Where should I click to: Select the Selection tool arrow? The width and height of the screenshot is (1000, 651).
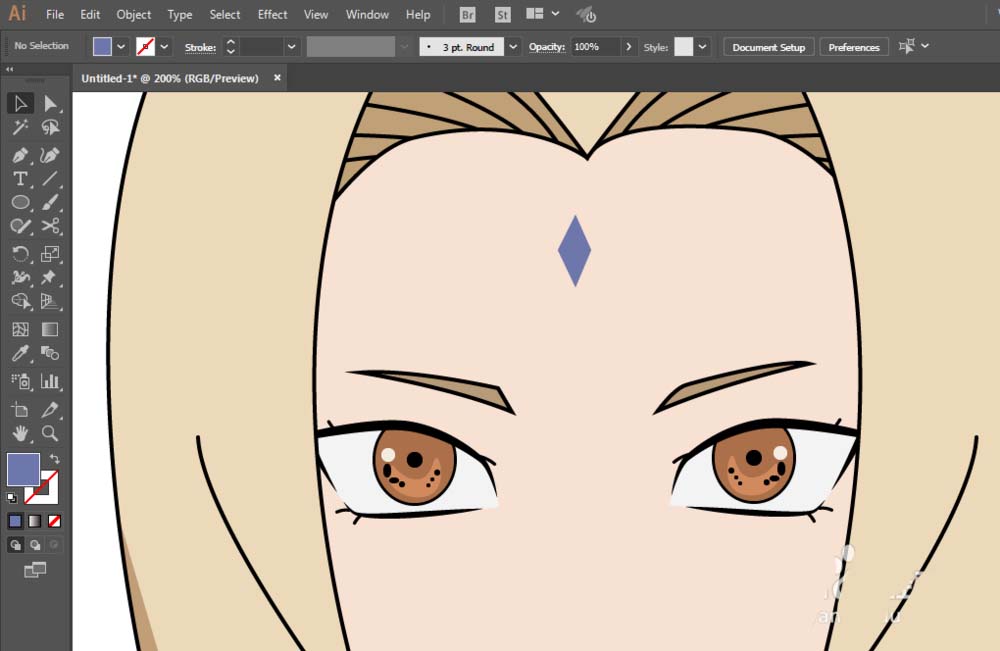point(20,103)
